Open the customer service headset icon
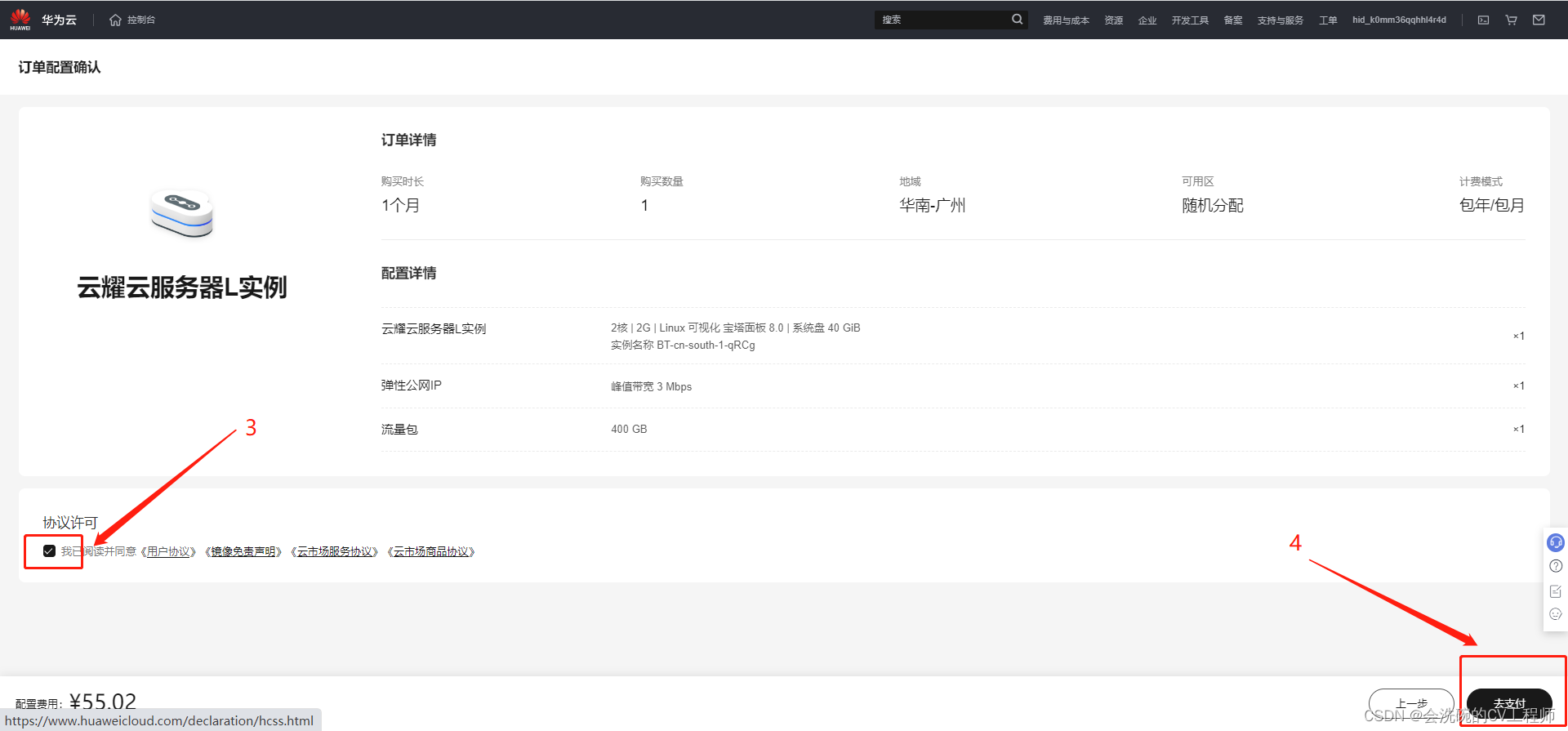Screen dimensions: 1568x731 (1556, 542)
